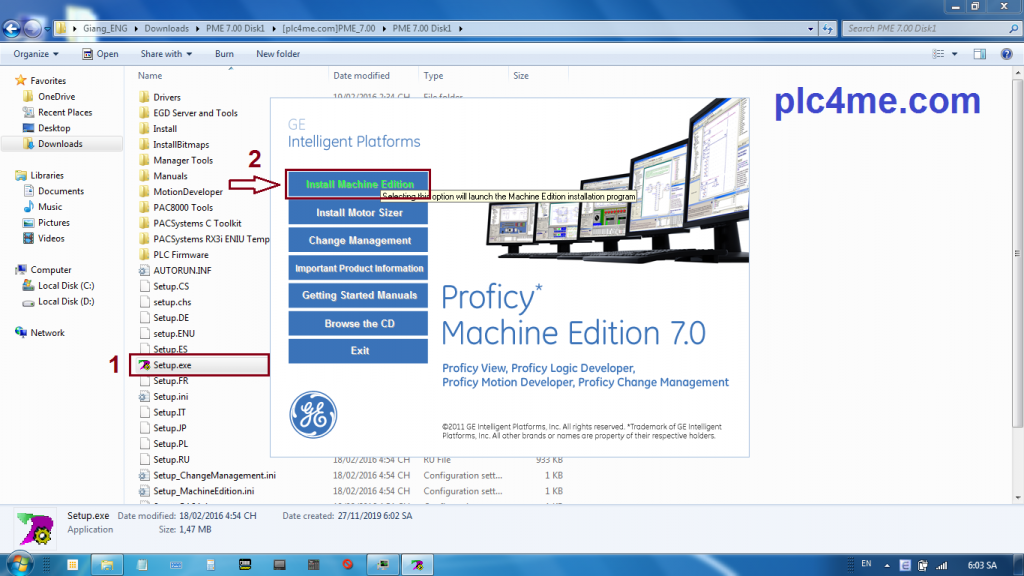
Task: Select the PLC Firmware folder
Action: click(x=181, y=255)
